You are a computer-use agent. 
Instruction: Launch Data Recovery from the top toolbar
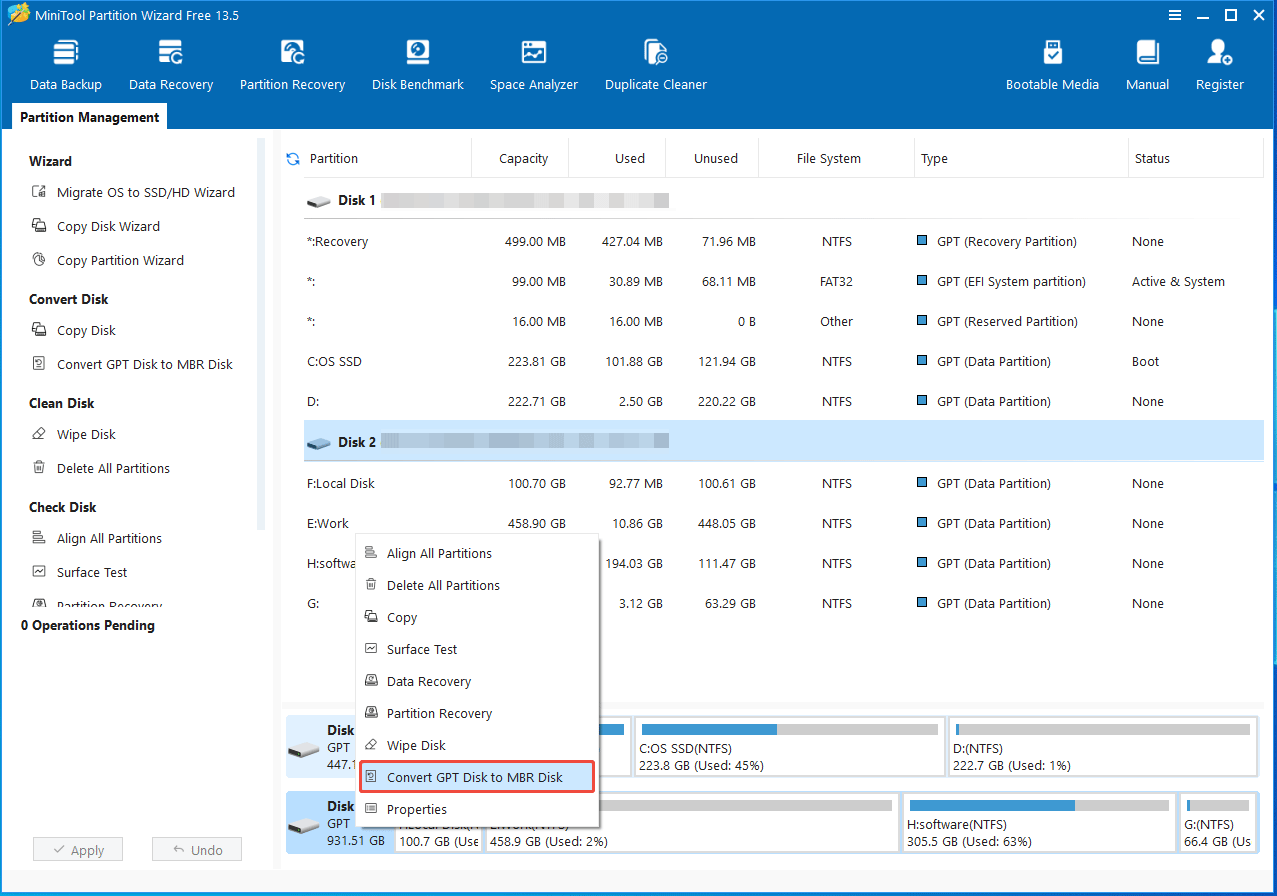click(x=170, y=62)
